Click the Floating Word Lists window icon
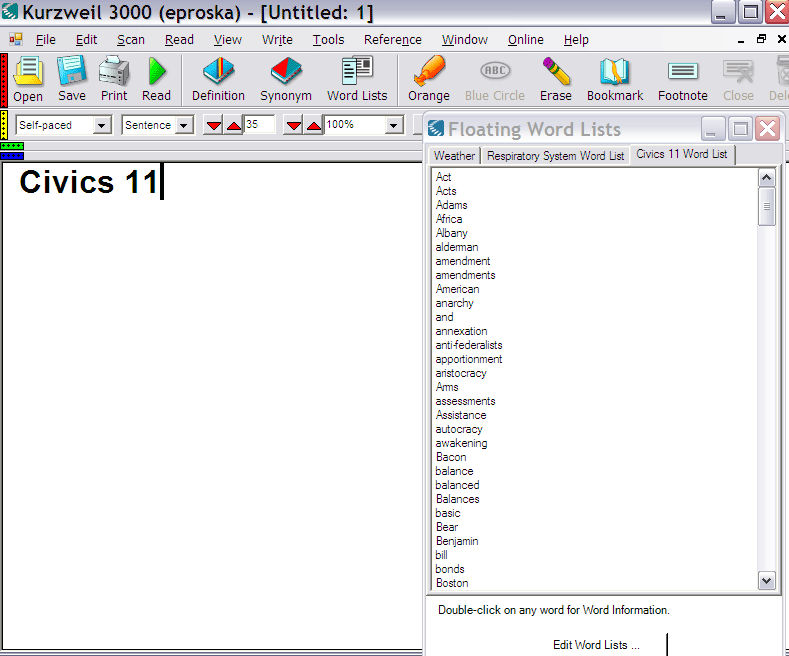 coord(436,129)
